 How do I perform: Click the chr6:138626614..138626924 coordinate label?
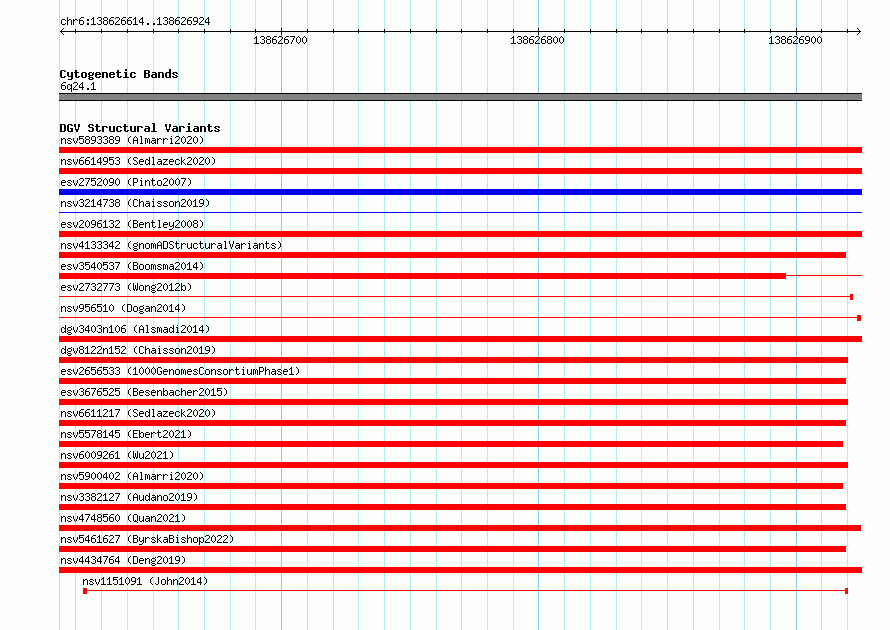(135, 21)
